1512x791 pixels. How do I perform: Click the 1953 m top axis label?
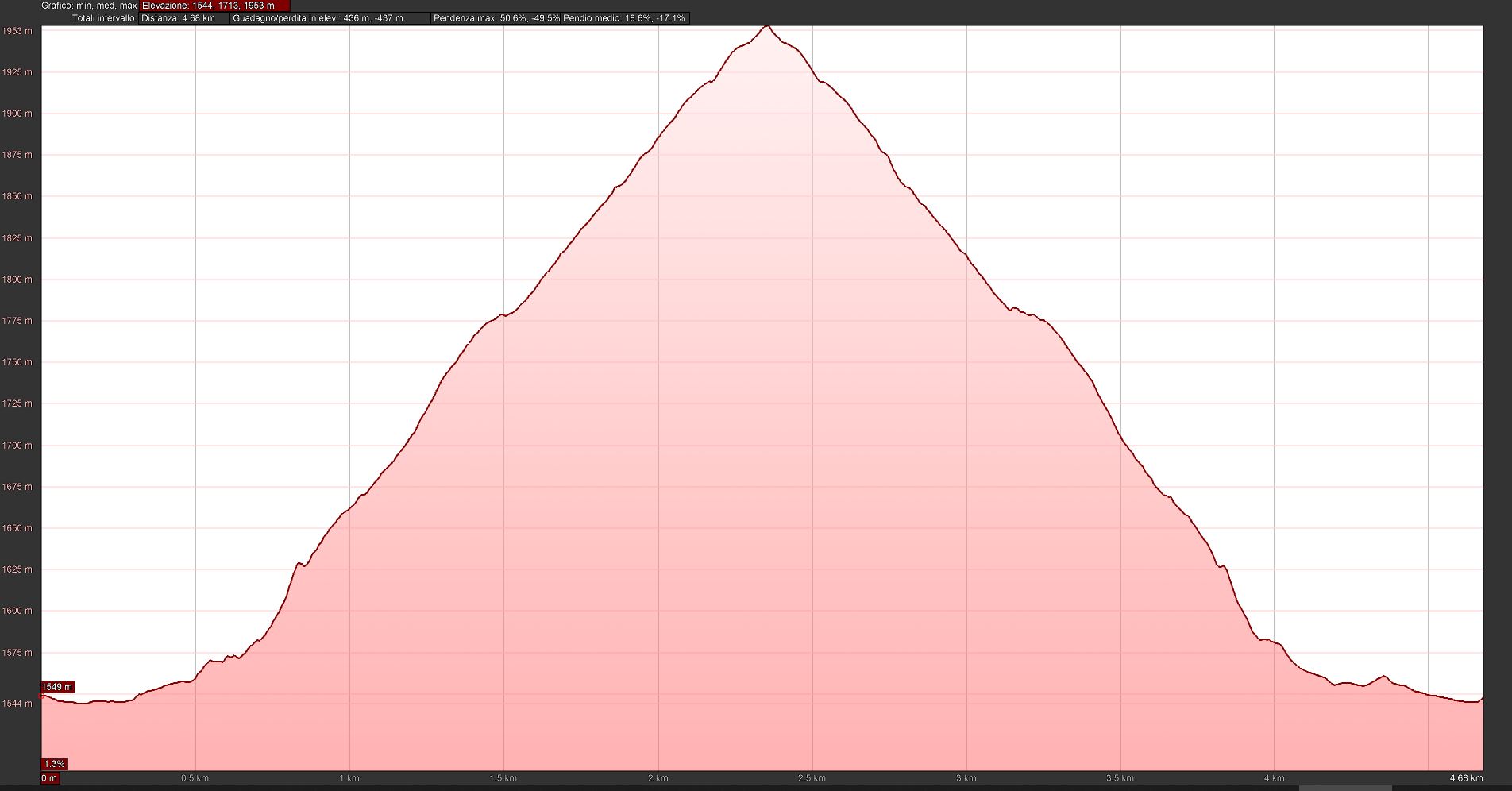(17, 31)
